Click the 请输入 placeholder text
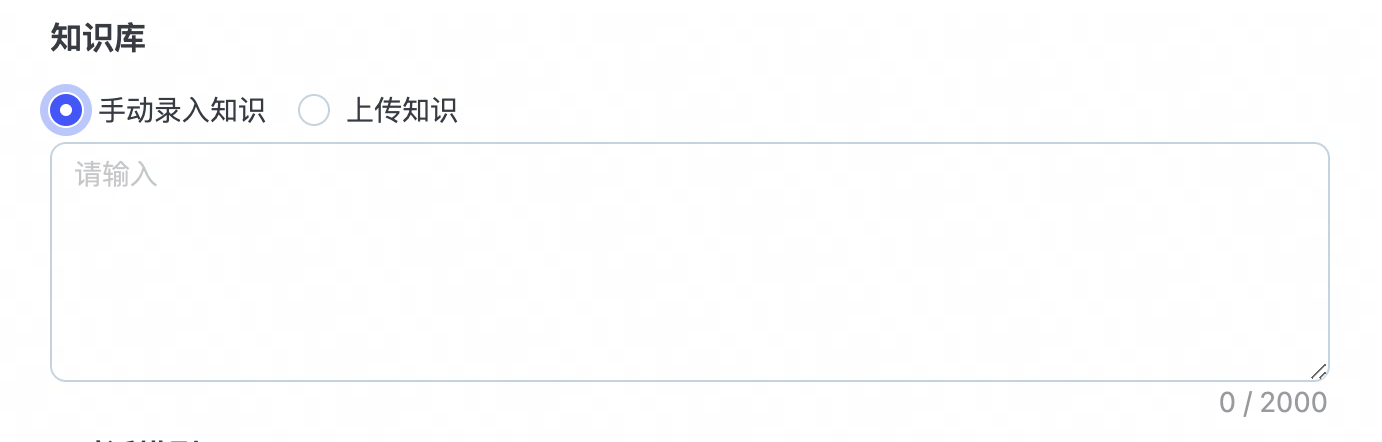This screenshot has width=1382, height=442. (x=116, y=175)
